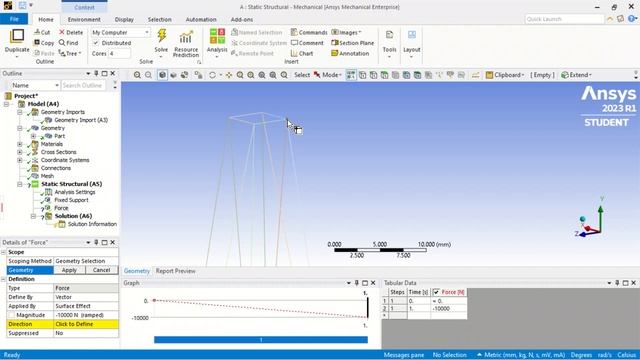The image size is (640, 360).
Task: Click the zoom in magnifier icon
Action: pyautogui.click(x=137, y=75)
